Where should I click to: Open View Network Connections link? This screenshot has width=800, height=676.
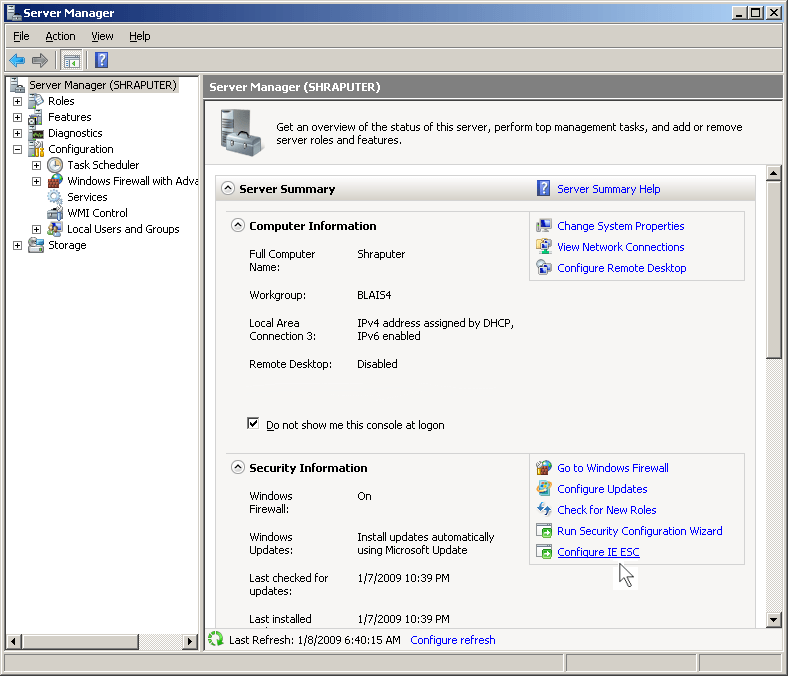click(620, 247)
